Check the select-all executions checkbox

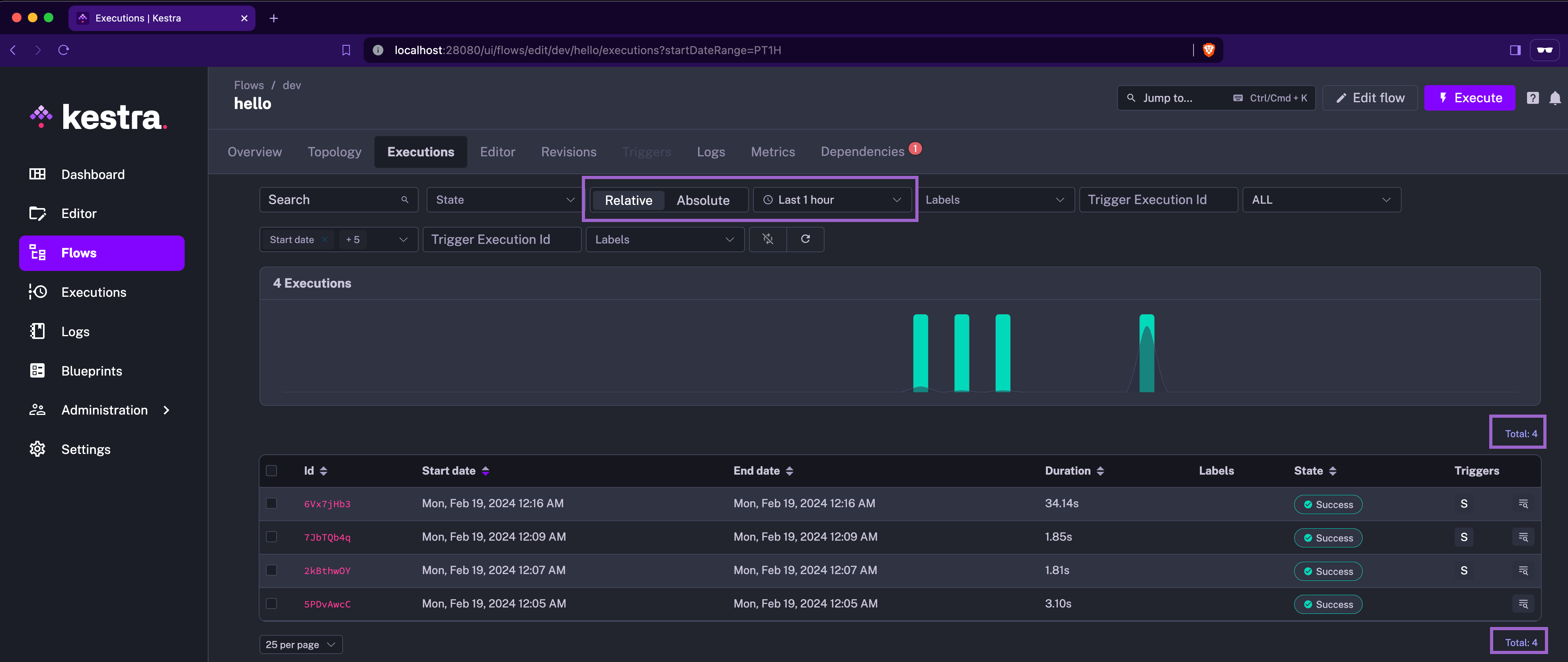click(x=271, y=471)
